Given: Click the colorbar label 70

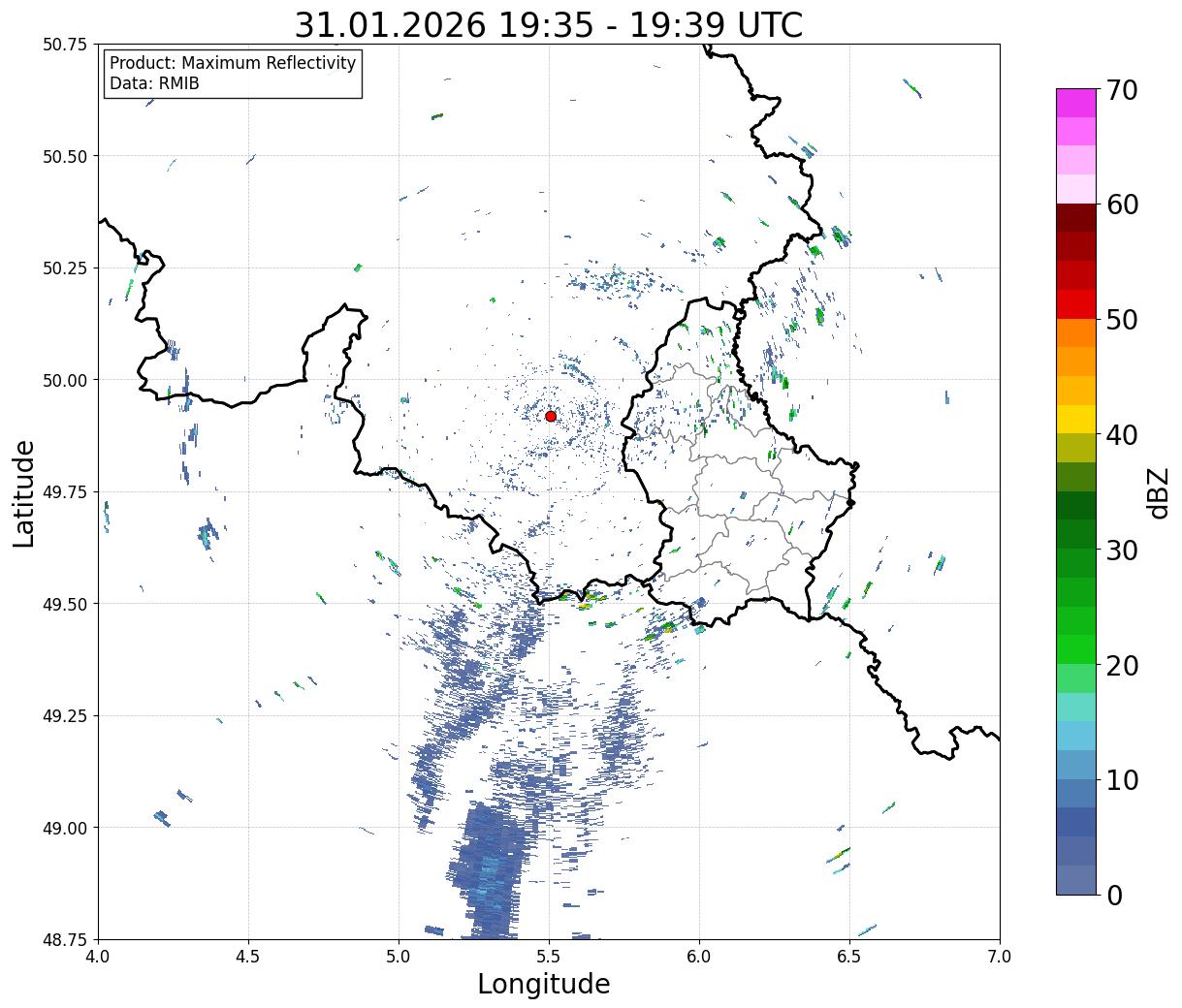Looking at the screenshot, I should 1122,90.
